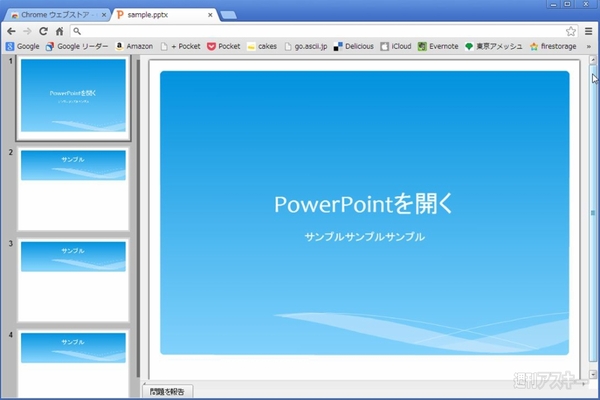The height and width of the screenshot is (400, 600).
Task: Click the thumbnail panel scrollbar
Action: [x=137, y=218]
